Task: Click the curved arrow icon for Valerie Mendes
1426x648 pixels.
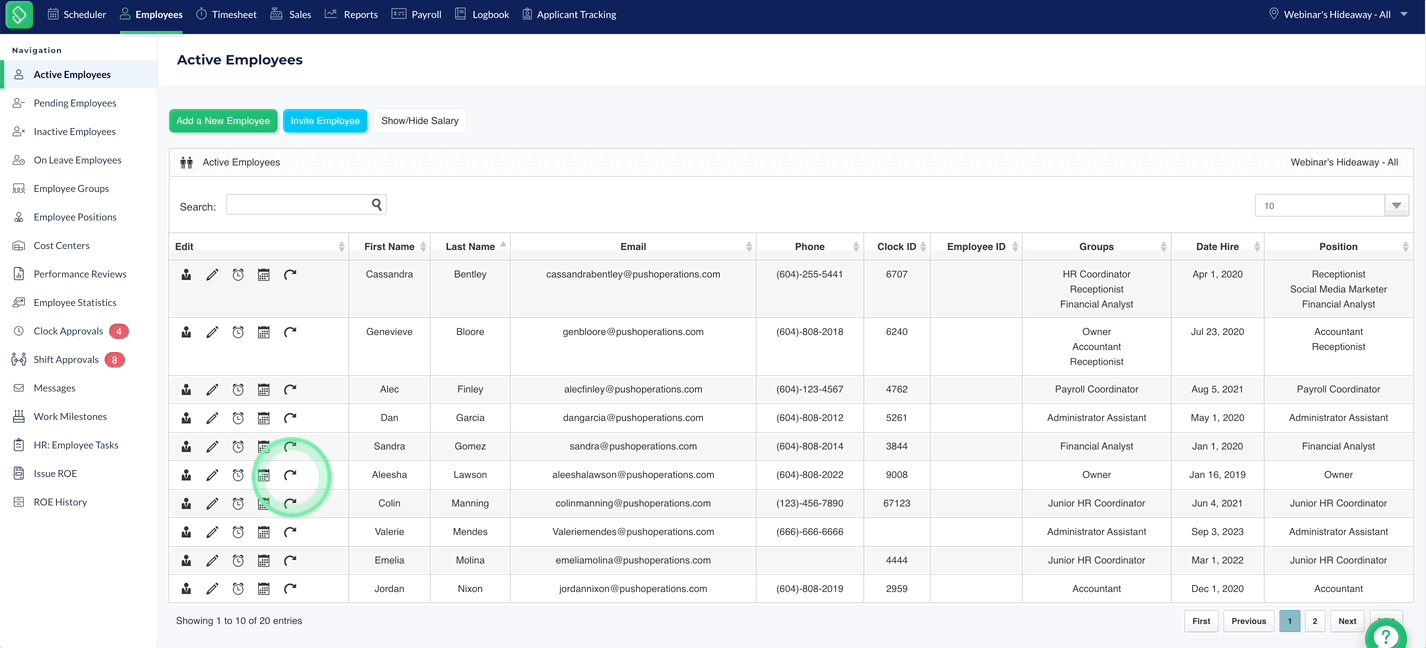Action: point(290,532)
